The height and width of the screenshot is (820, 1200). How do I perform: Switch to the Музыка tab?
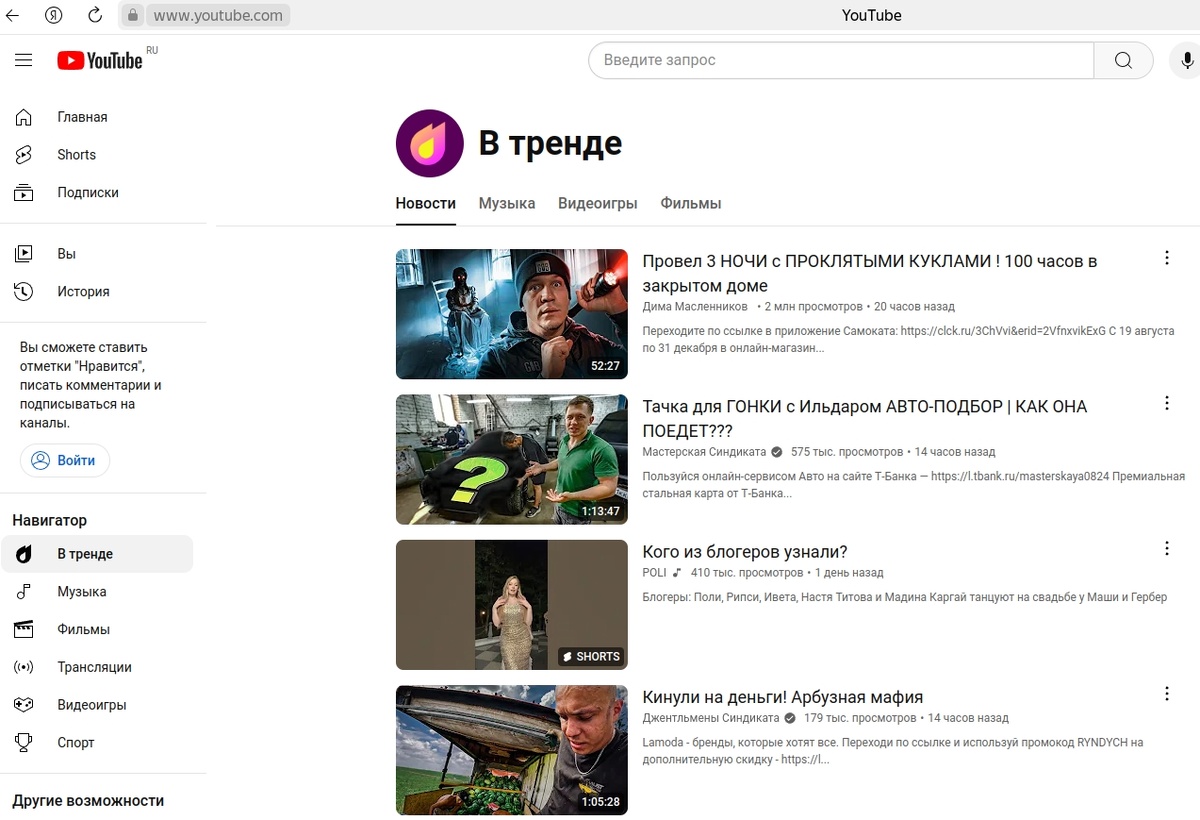pos(507,204)
